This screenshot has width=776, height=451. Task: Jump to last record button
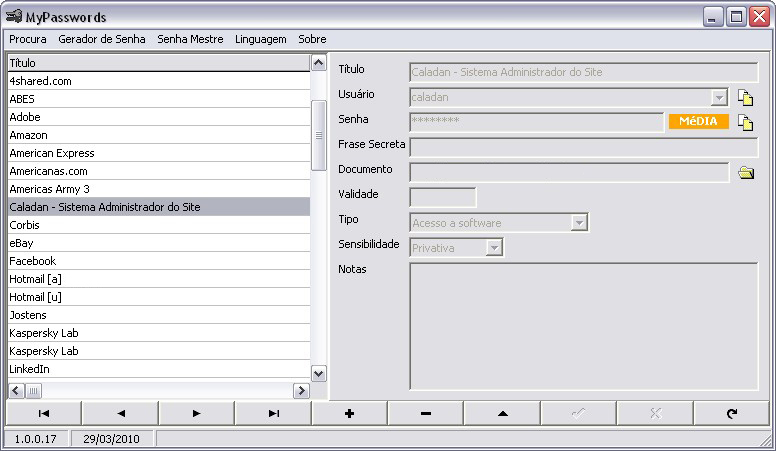273,413
